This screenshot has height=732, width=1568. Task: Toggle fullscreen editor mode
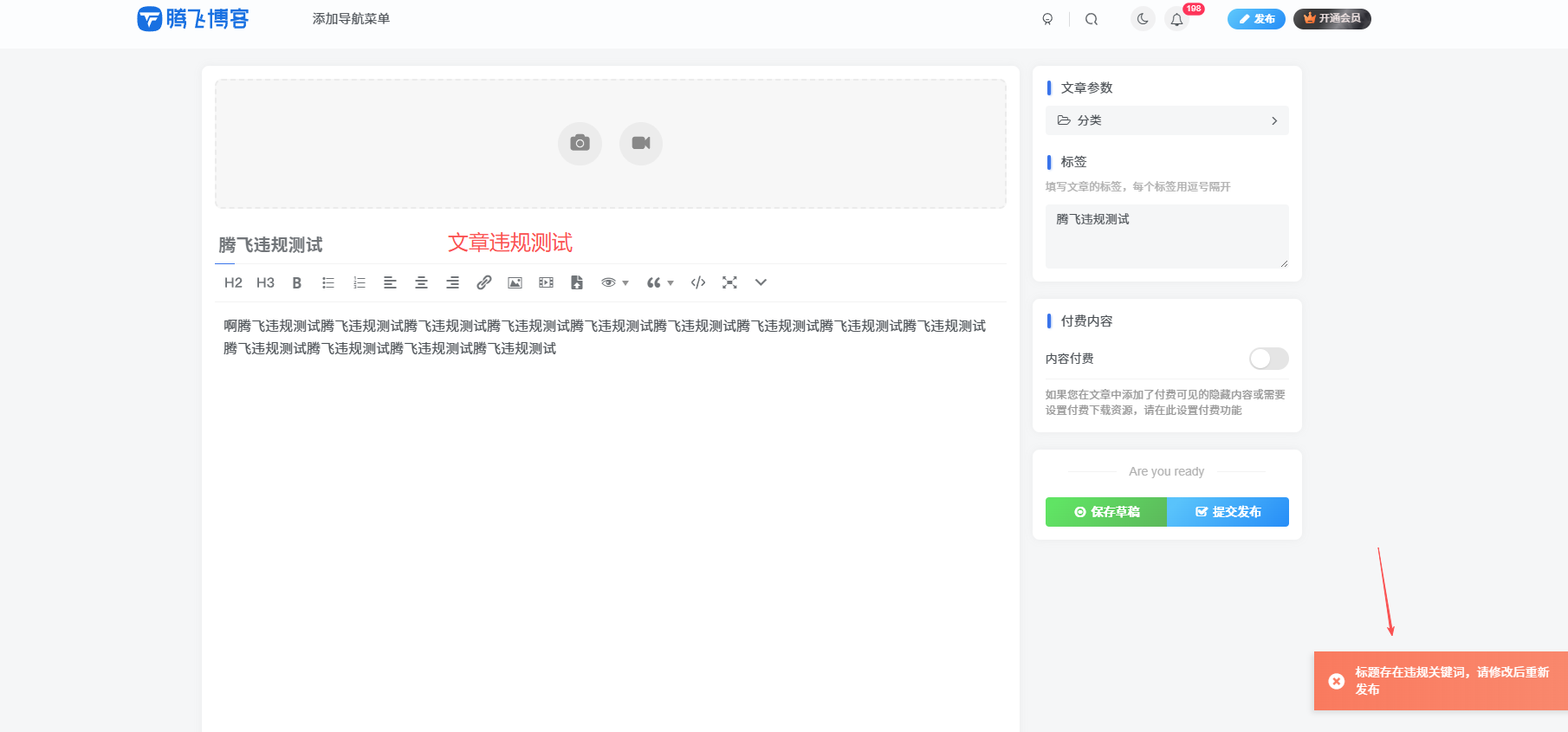coord(729,282)
